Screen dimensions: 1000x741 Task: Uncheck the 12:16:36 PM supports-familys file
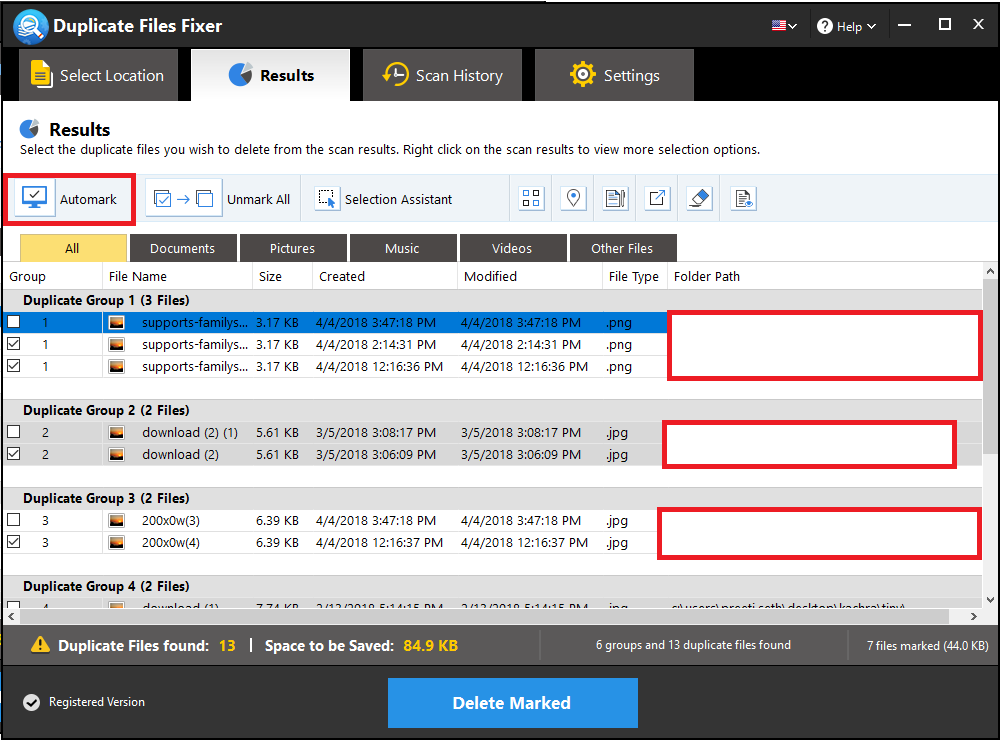click(13, 365)
